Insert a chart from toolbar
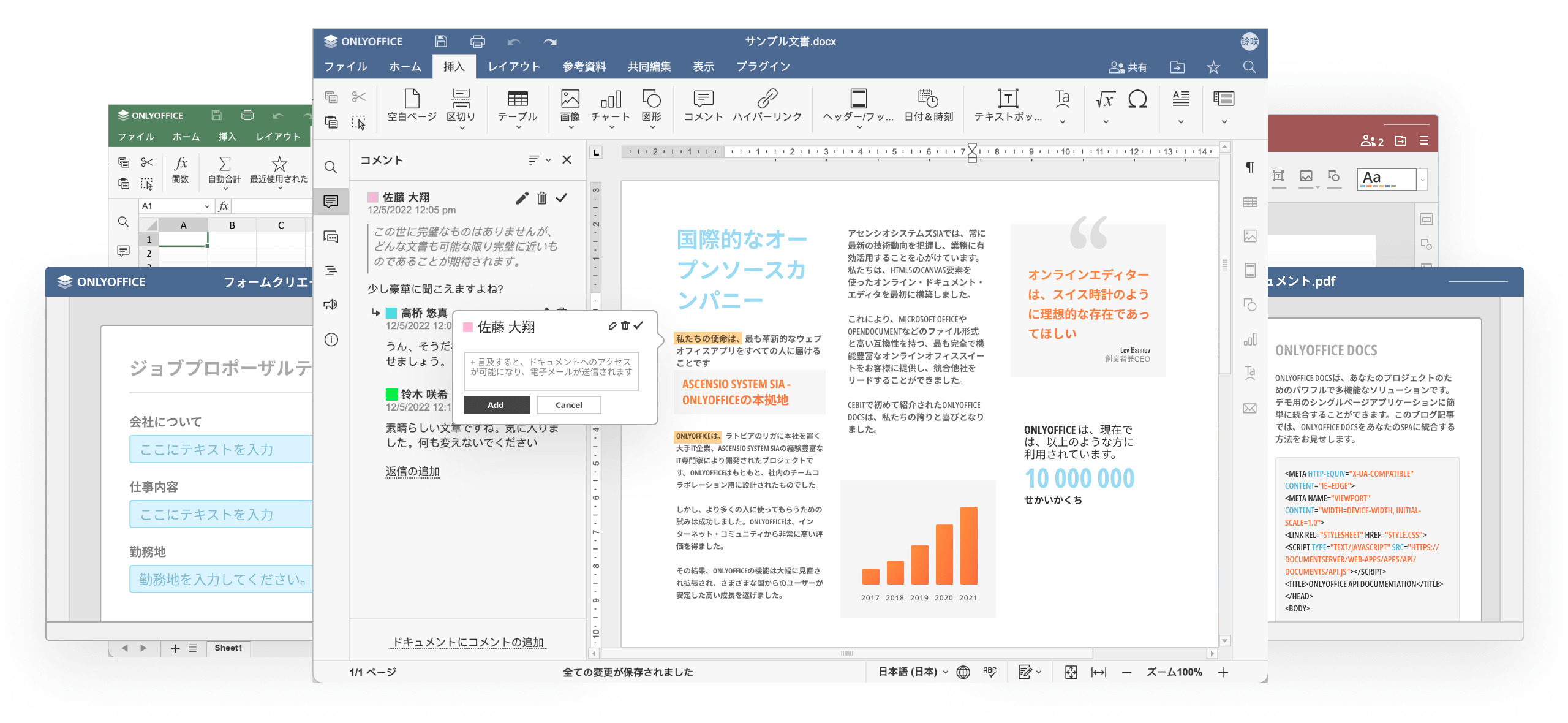Viewport: 1568px width, 723px height. click(x=610, y=99)
